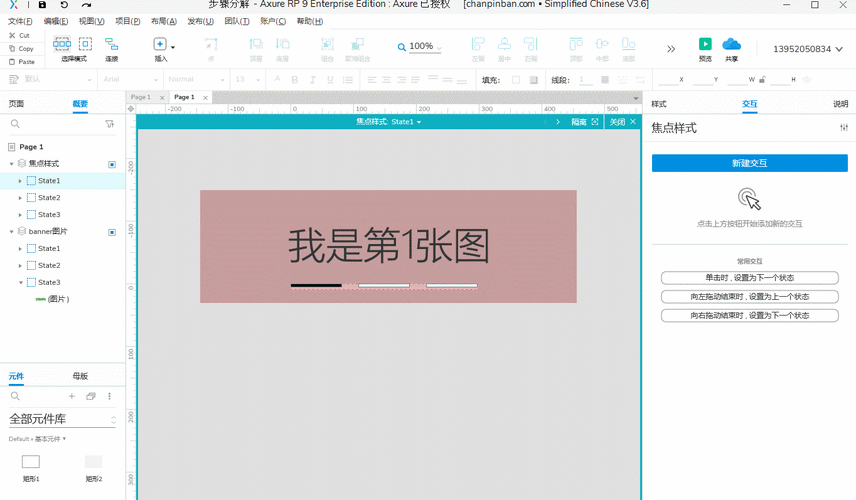The width and height of the screenshot is (856, 500).
Task: Click the fill color swatch
Action: 516,80
